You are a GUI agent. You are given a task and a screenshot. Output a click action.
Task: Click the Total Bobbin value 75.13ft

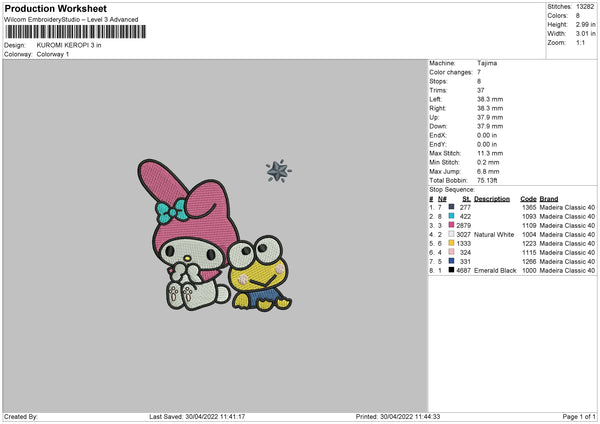coord(487,180)
